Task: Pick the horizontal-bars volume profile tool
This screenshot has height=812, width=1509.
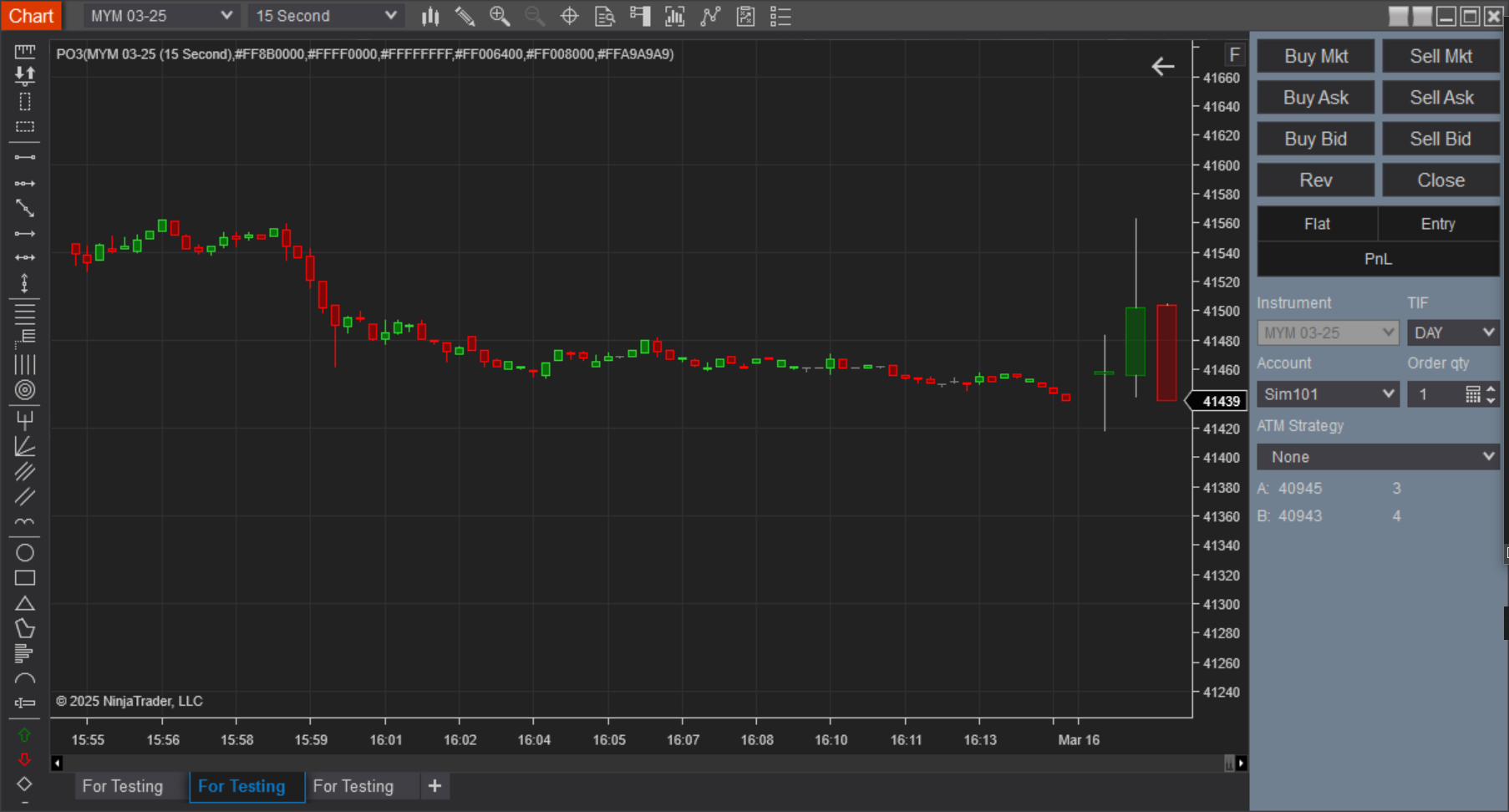Action: pyautogui.click(x=23, y=653)
